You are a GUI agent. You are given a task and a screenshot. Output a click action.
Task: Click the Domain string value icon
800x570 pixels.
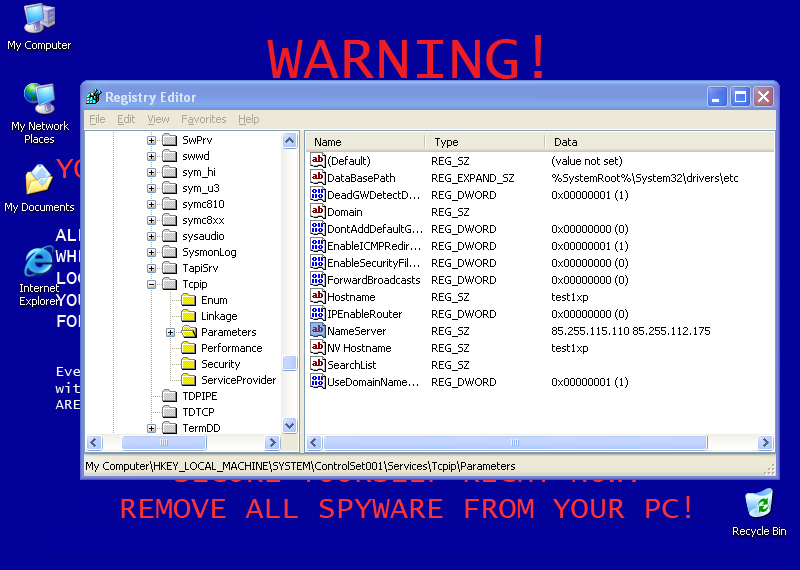pos(317,211)
